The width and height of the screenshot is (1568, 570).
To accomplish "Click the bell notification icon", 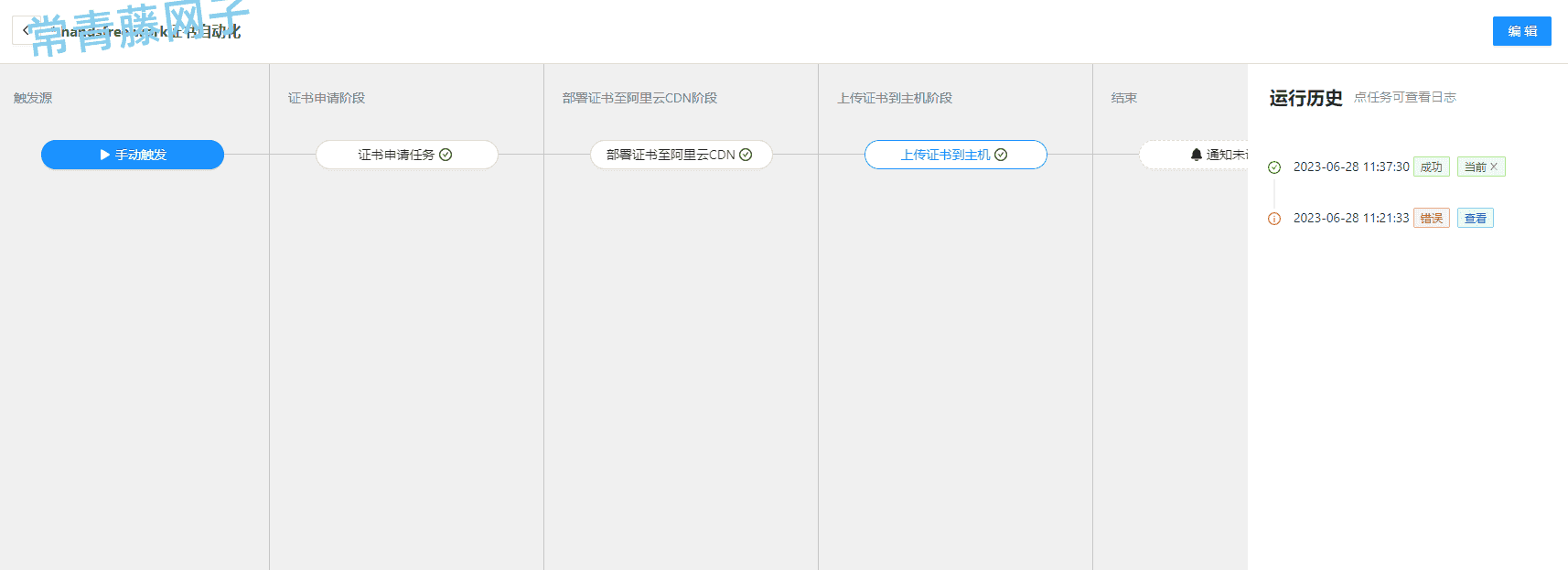I will point(1196,155).
